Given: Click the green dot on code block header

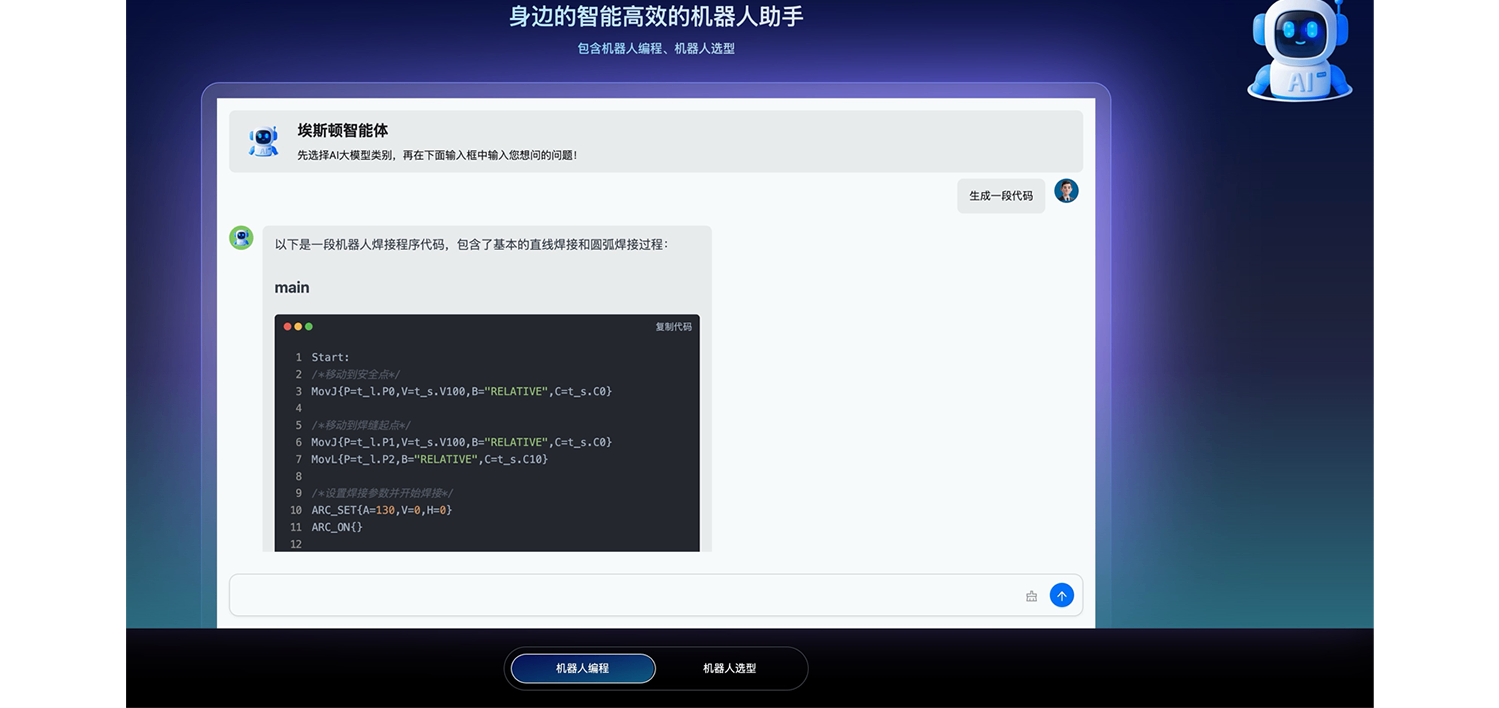Looking at the screenshot, I should coord(309,327).
